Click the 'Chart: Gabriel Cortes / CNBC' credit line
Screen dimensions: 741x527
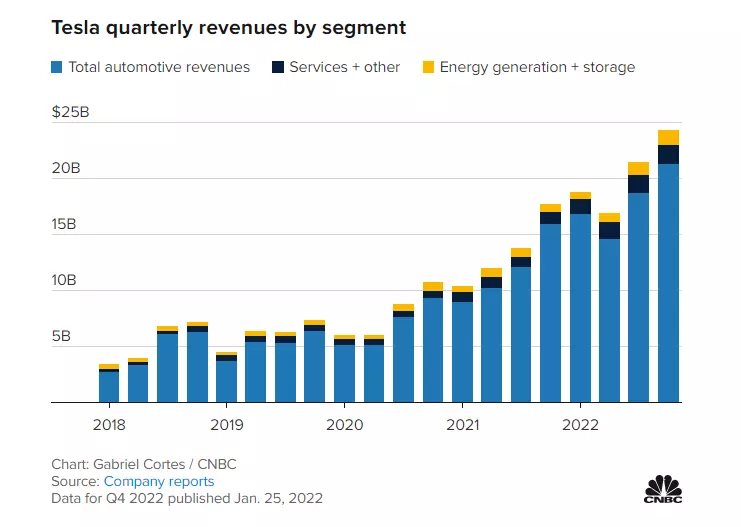[x=144, y=464]
